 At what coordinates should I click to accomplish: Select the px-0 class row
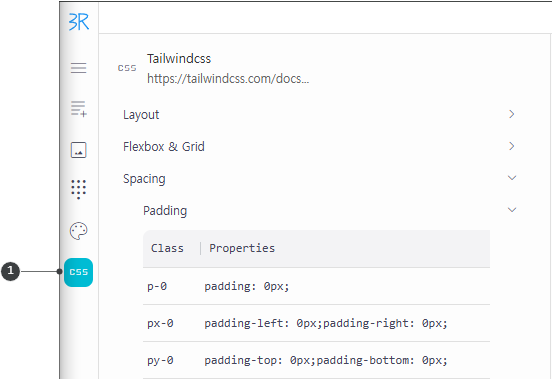[x=316, y=323]
